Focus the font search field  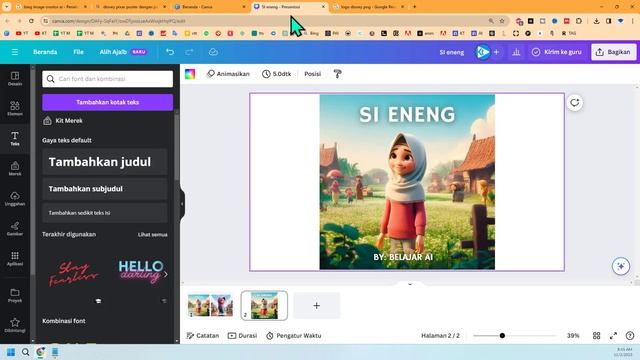[x=107, y=79]
